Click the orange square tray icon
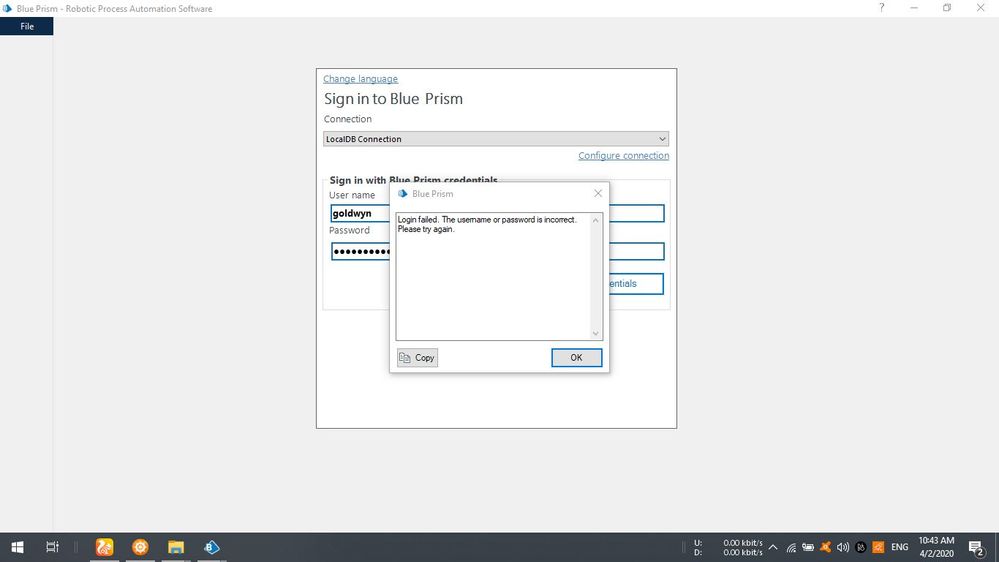This screenshot has height=562, width=999. [x=878, y=547]
